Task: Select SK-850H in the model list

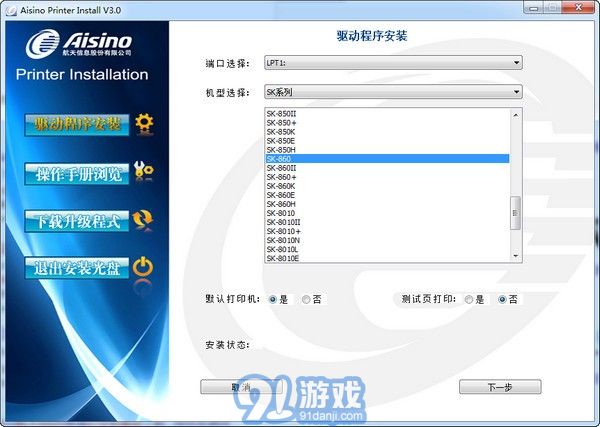Action: [x=387, y=150]
